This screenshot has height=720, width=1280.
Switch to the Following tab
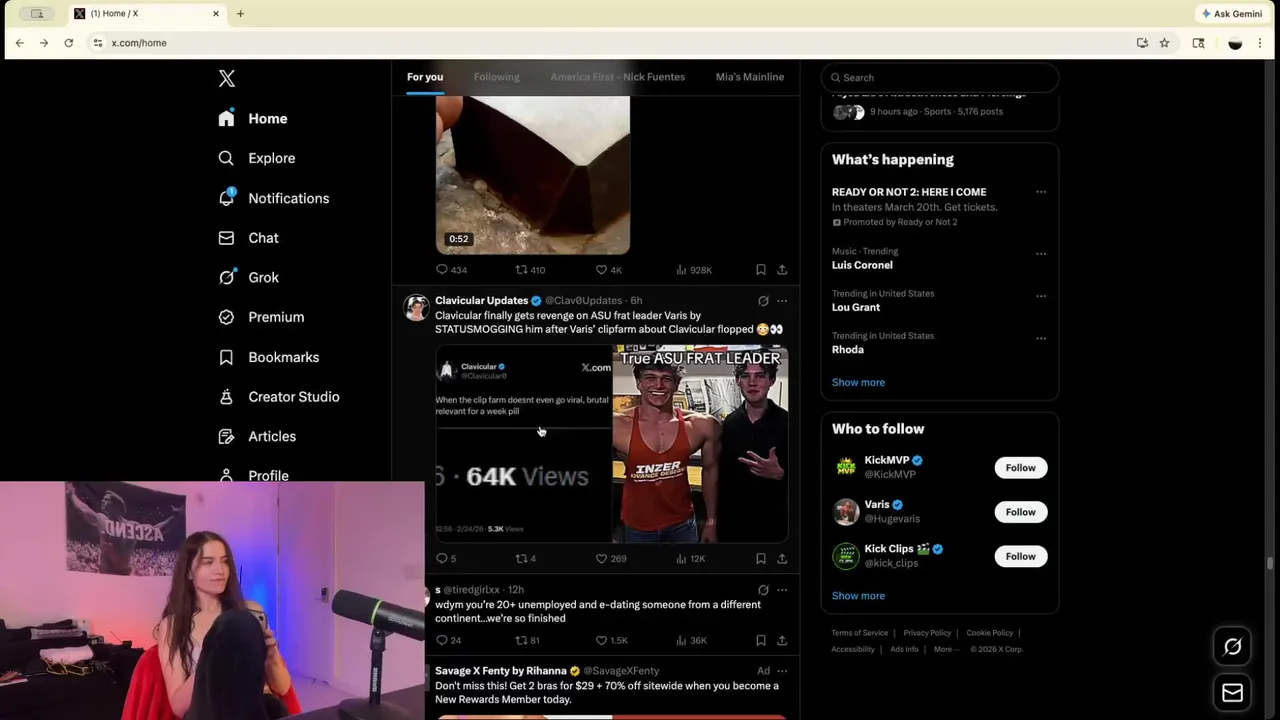(496, 77)
